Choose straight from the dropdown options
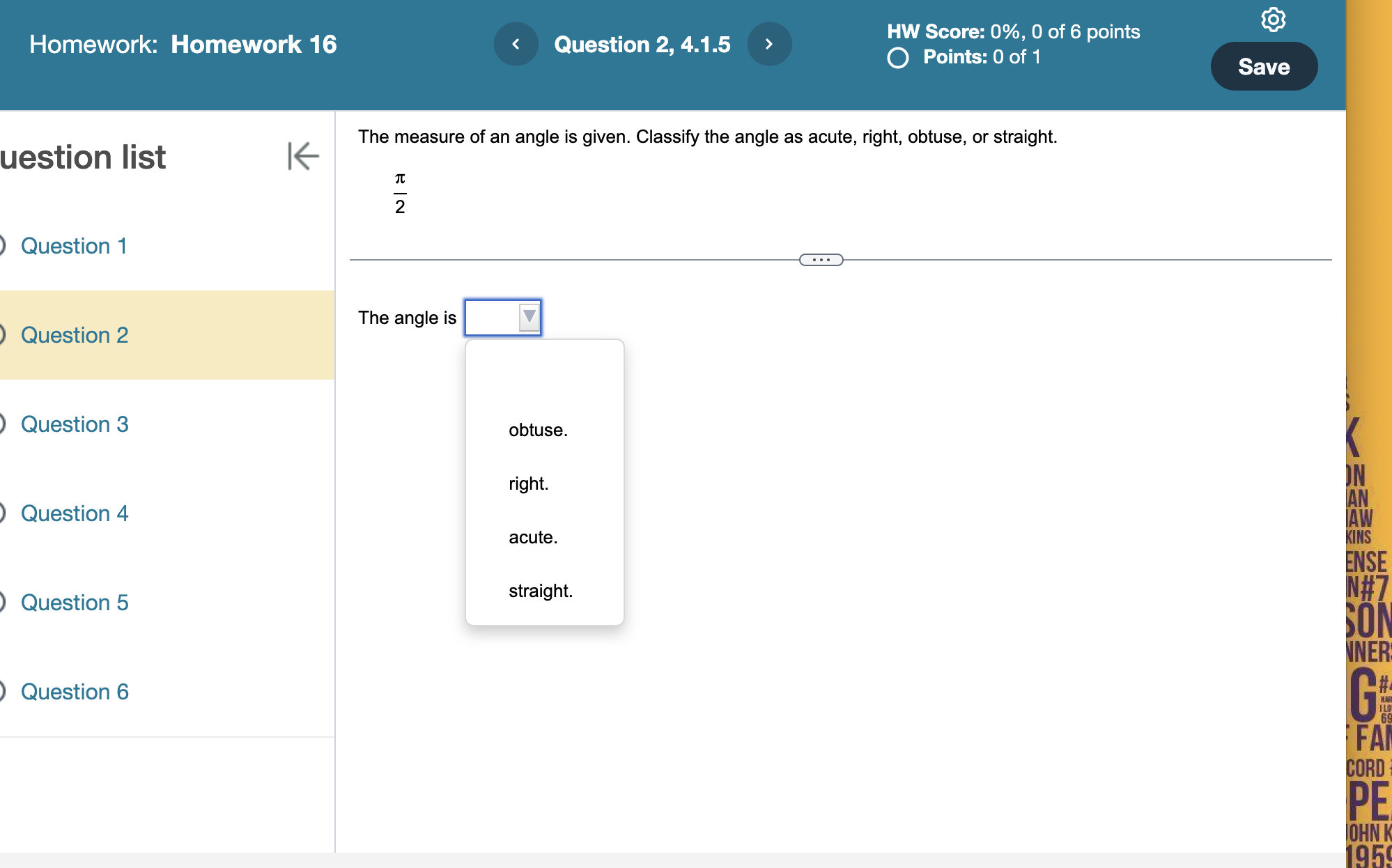The height and width of the screenshot is (868, 1392). 541,591
